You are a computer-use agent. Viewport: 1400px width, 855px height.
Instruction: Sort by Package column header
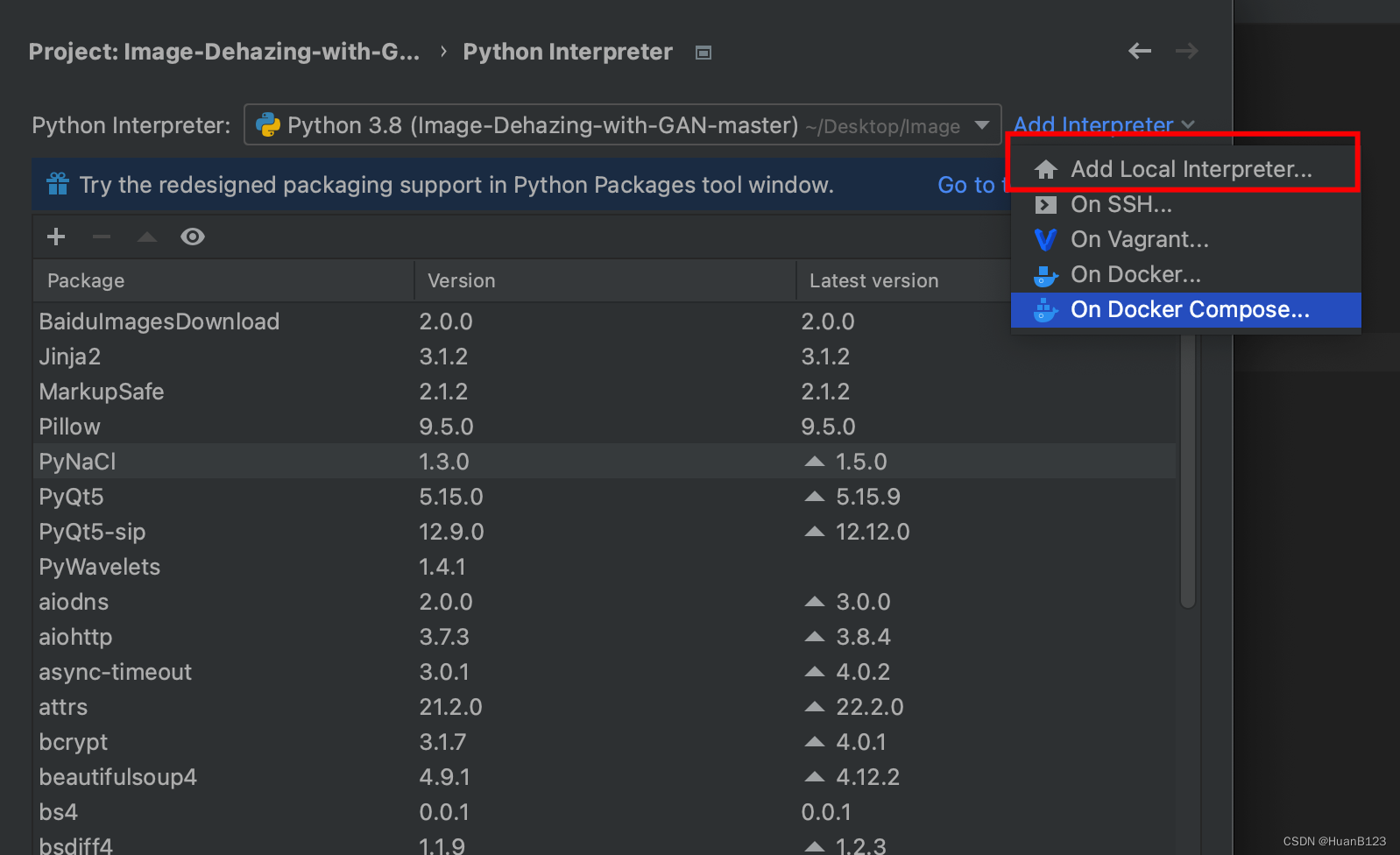(223, 280)
